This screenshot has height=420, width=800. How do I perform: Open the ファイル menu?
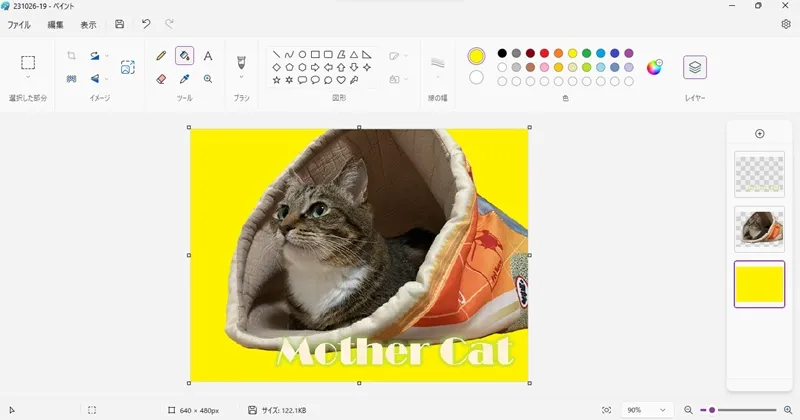coord(19,24)
